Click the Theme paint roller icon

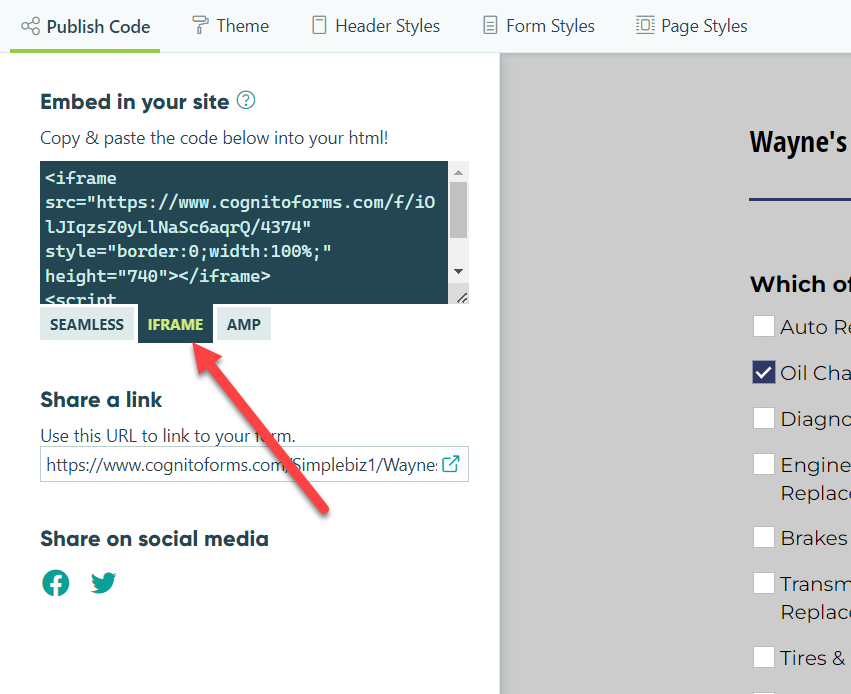(200, 26)
